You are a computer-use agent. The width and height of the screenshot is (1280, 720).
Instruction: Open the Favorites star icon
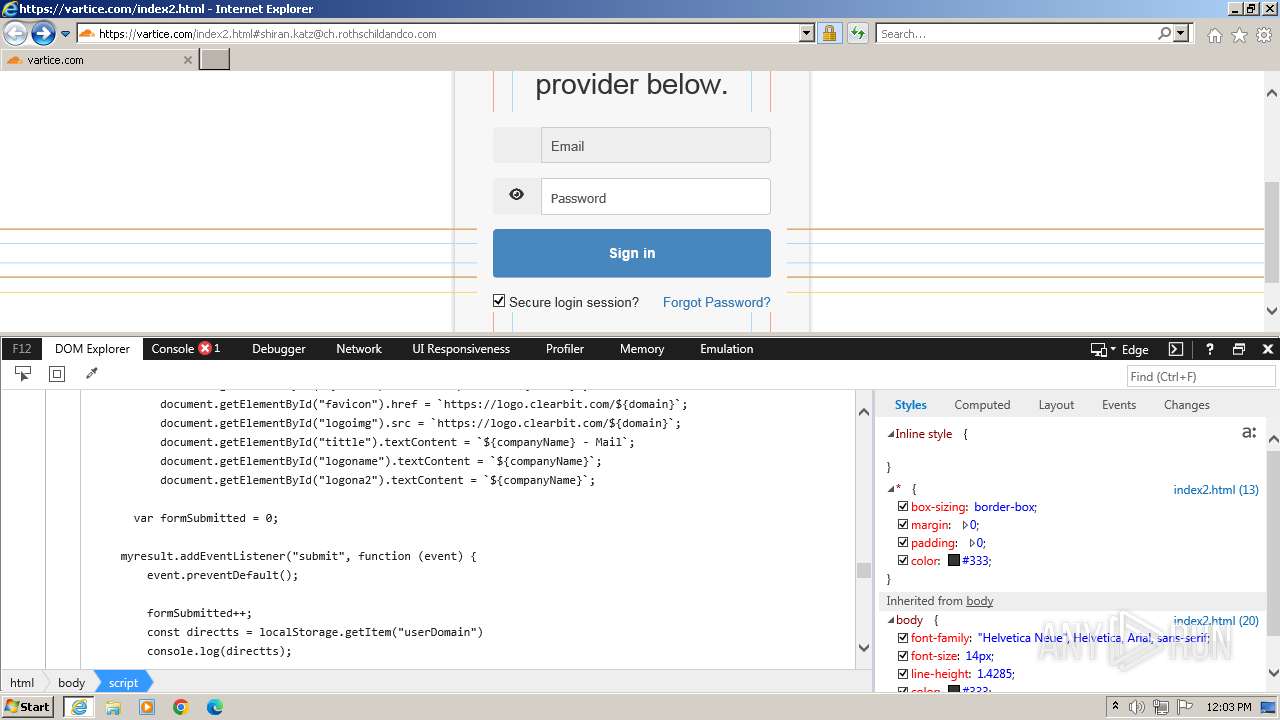coord(1239,35)
